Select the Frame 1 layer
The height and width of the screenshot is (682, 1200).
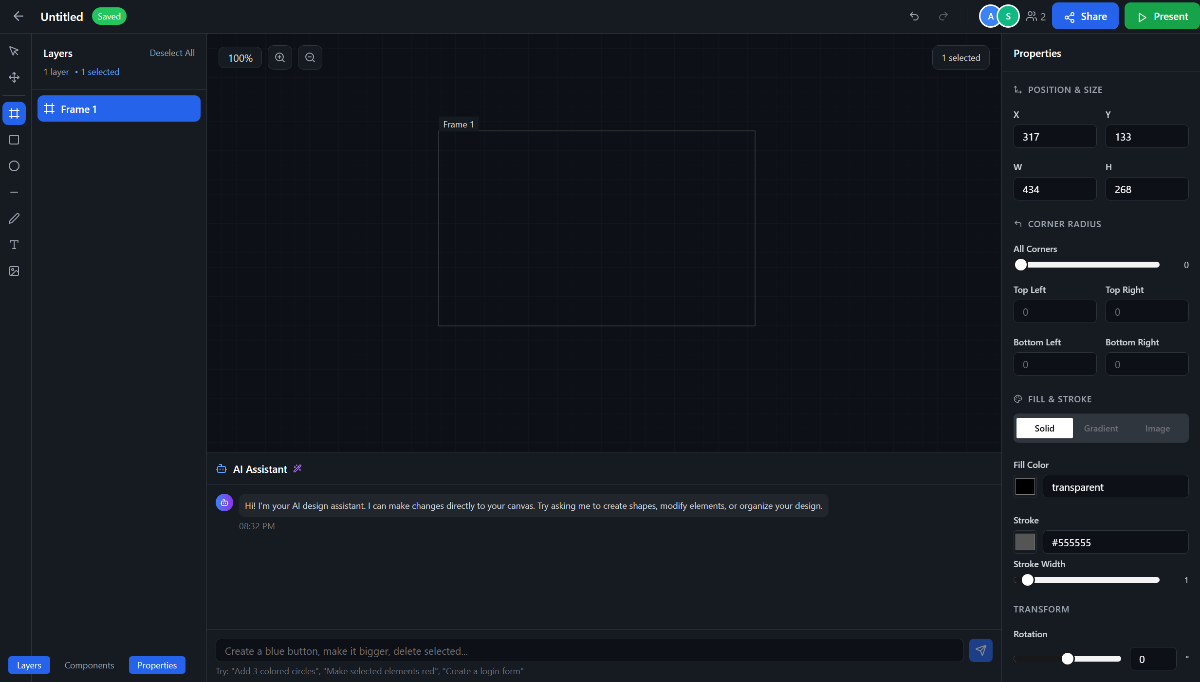tap(119, 108)
